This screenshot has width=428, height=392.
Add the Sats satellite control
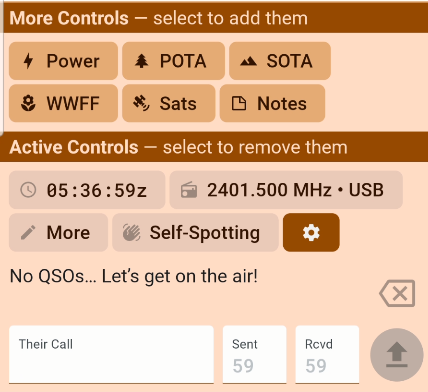[169, 103]
